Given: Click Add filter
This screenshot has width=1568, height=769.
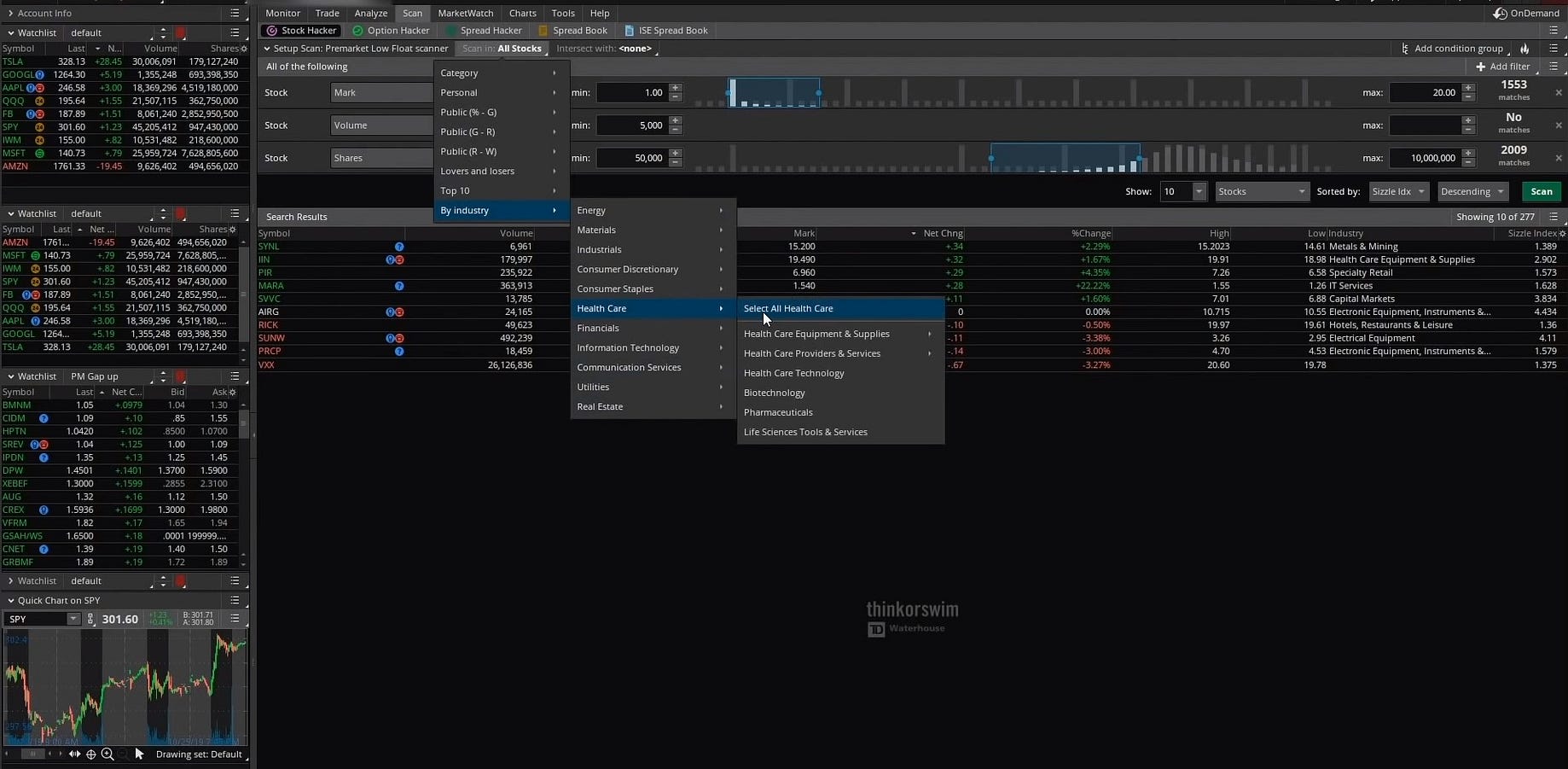Looking at the screenshot, I should coord(1503,67).
